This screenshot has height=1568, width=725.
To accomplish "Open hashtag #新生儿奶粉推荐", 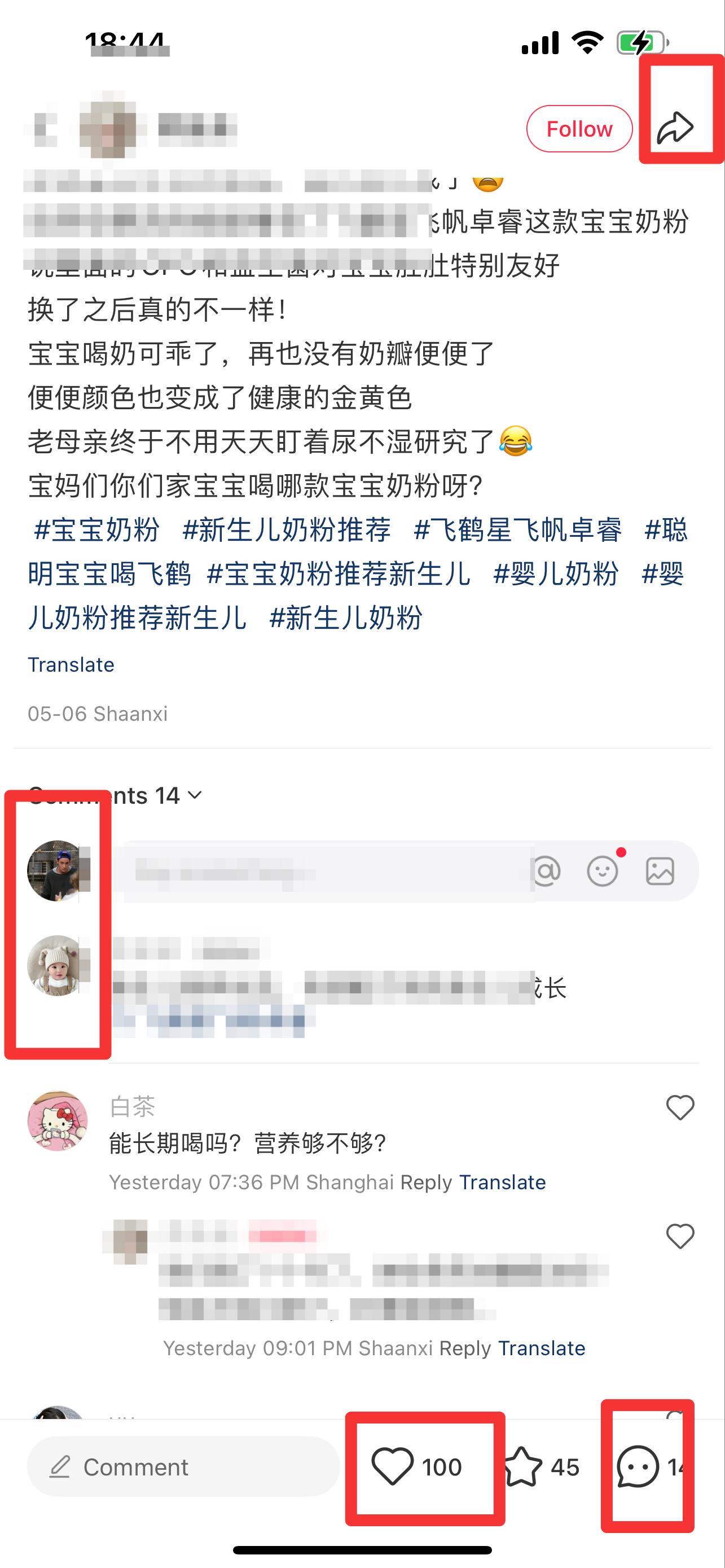I will pyautogui.click(x=287, y=529).
